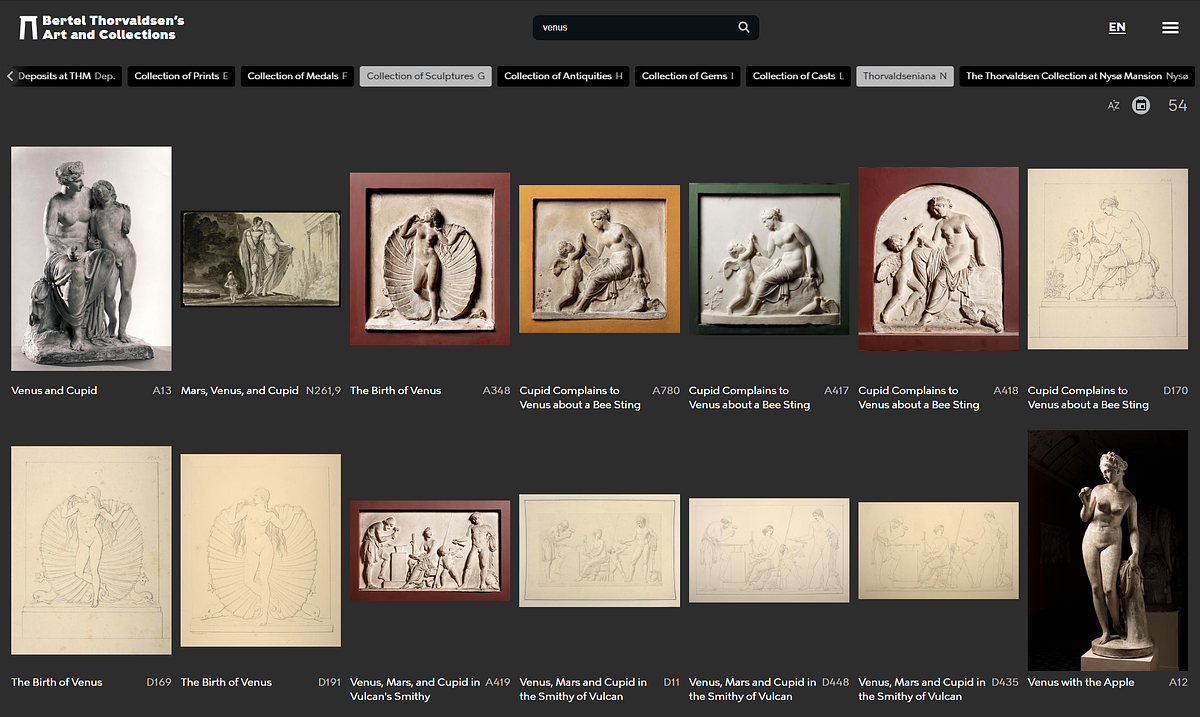The width and height of the screenshot is (1200, 717).
Task: Open Birth of Venus drawing D169 image
Action: point(91,550)
